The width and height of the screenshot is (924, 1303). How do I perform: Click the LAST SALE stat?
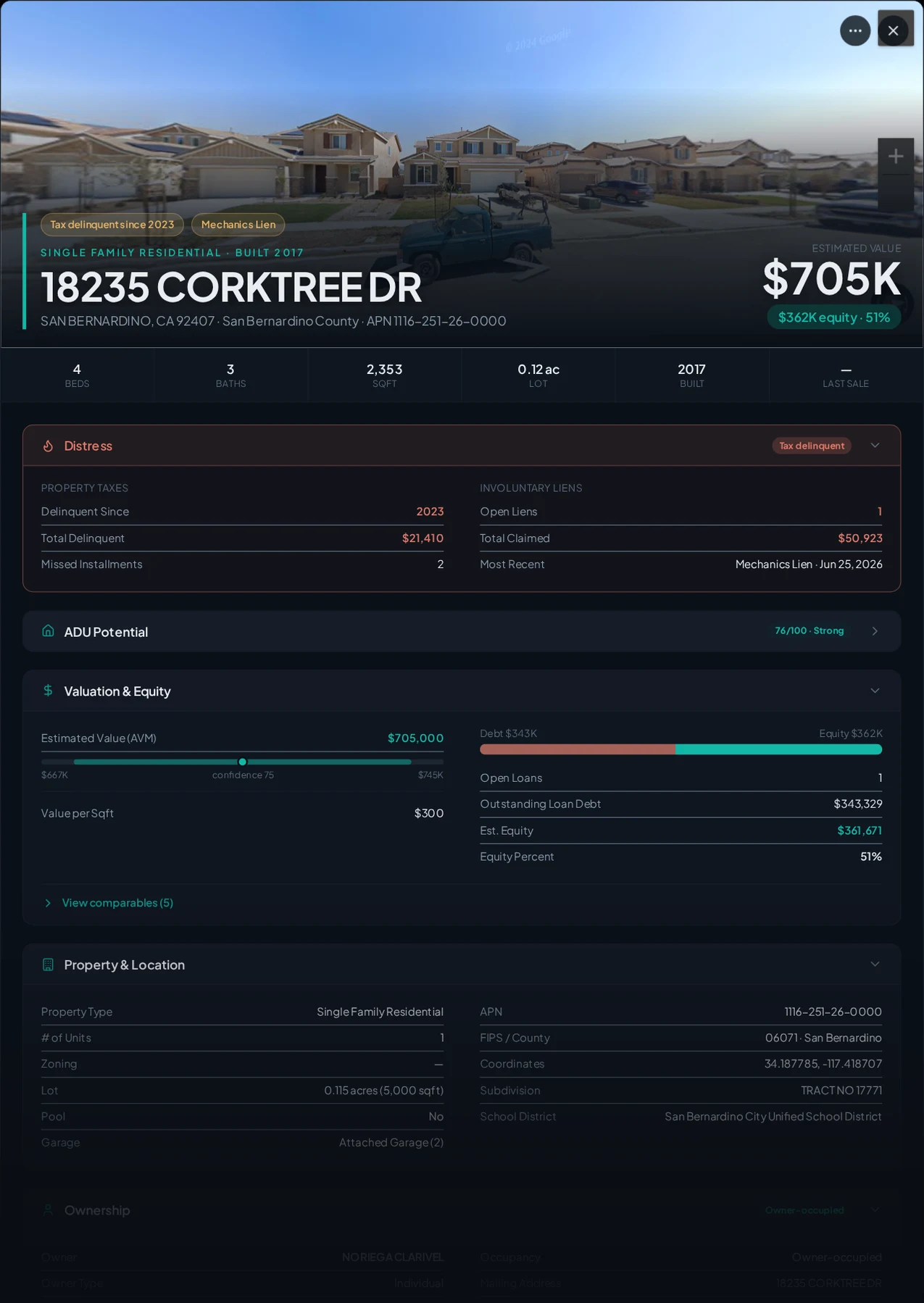tap(846, 375)
